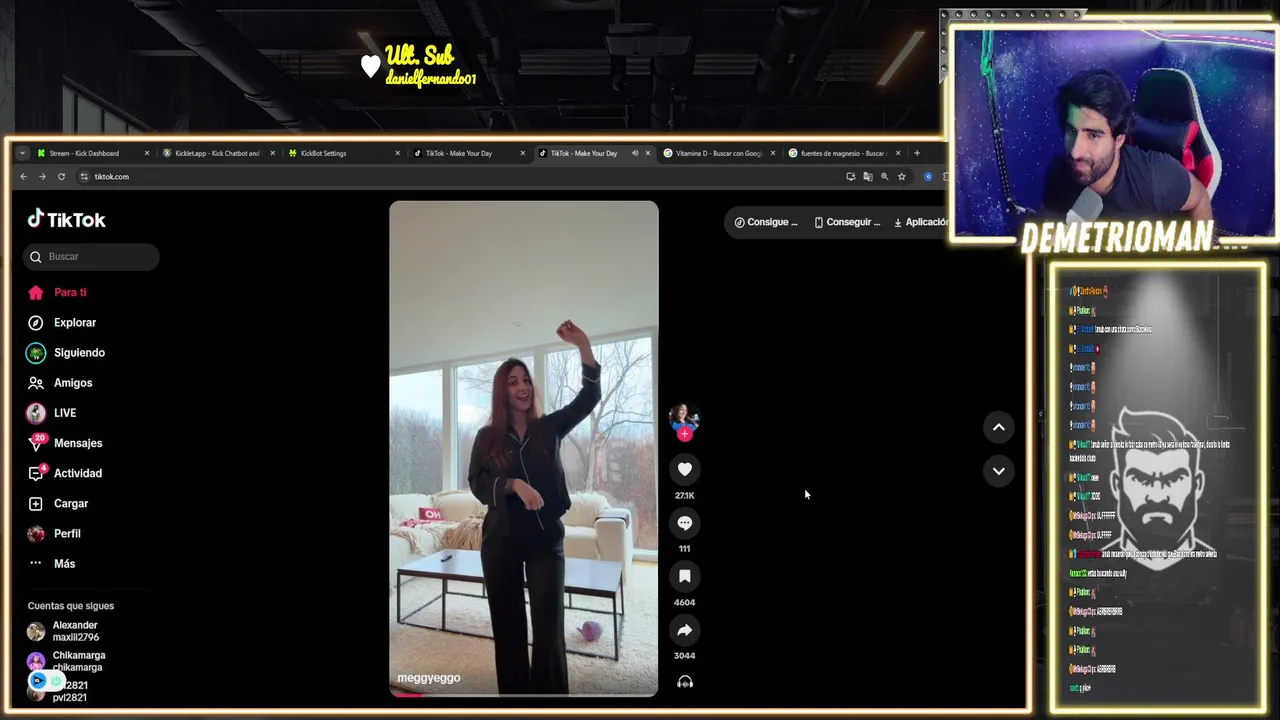Open the video comments icon
Image resolution: width=1280 pixels, height=720 pixels.
click(x=684, y=523)
